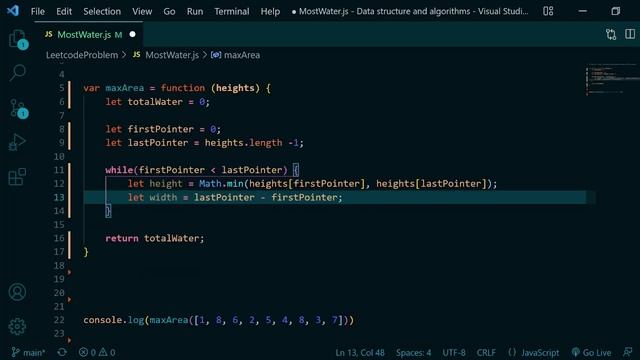Click LeetcodeProblem in the breadcrumb
The height and width of the screenshot is (360, 640).
(x=82, y=55)
